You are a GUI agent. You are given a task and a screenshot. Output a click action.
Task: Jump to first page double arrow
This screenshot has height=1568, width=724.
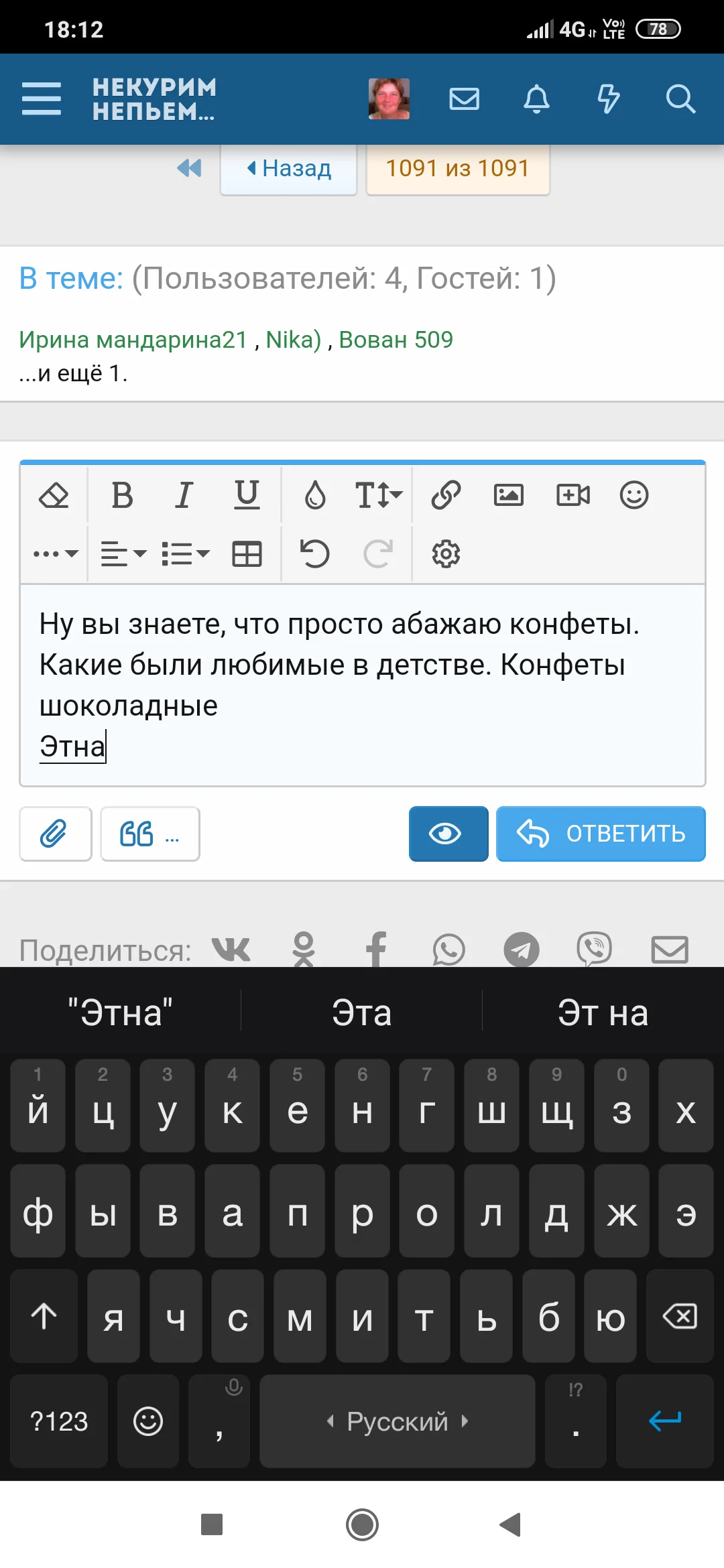coord(189,168)
